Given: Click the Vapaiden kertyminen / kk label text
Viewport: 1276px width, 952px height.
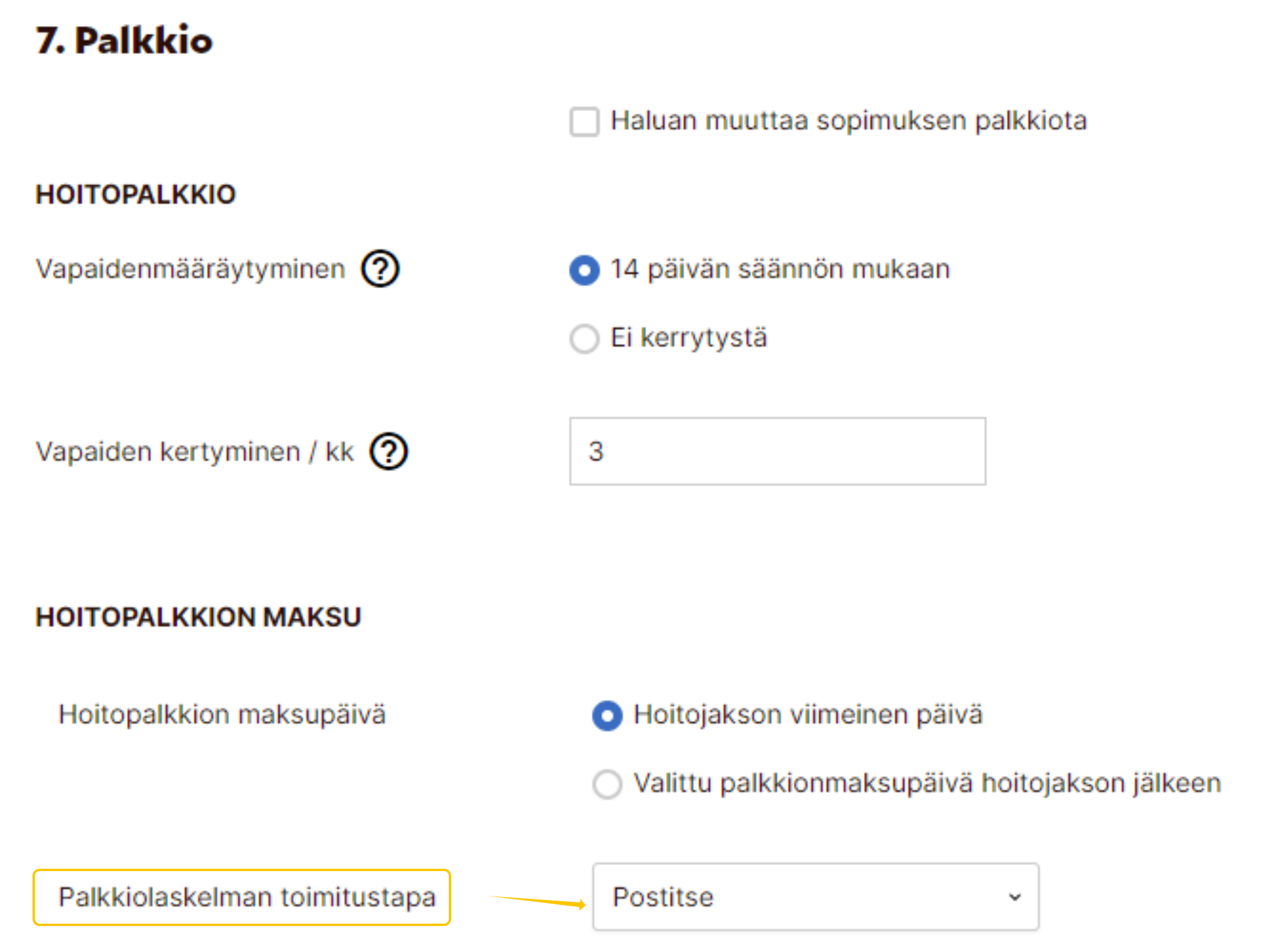Looking at the screenshot, I should pos(195,452).
